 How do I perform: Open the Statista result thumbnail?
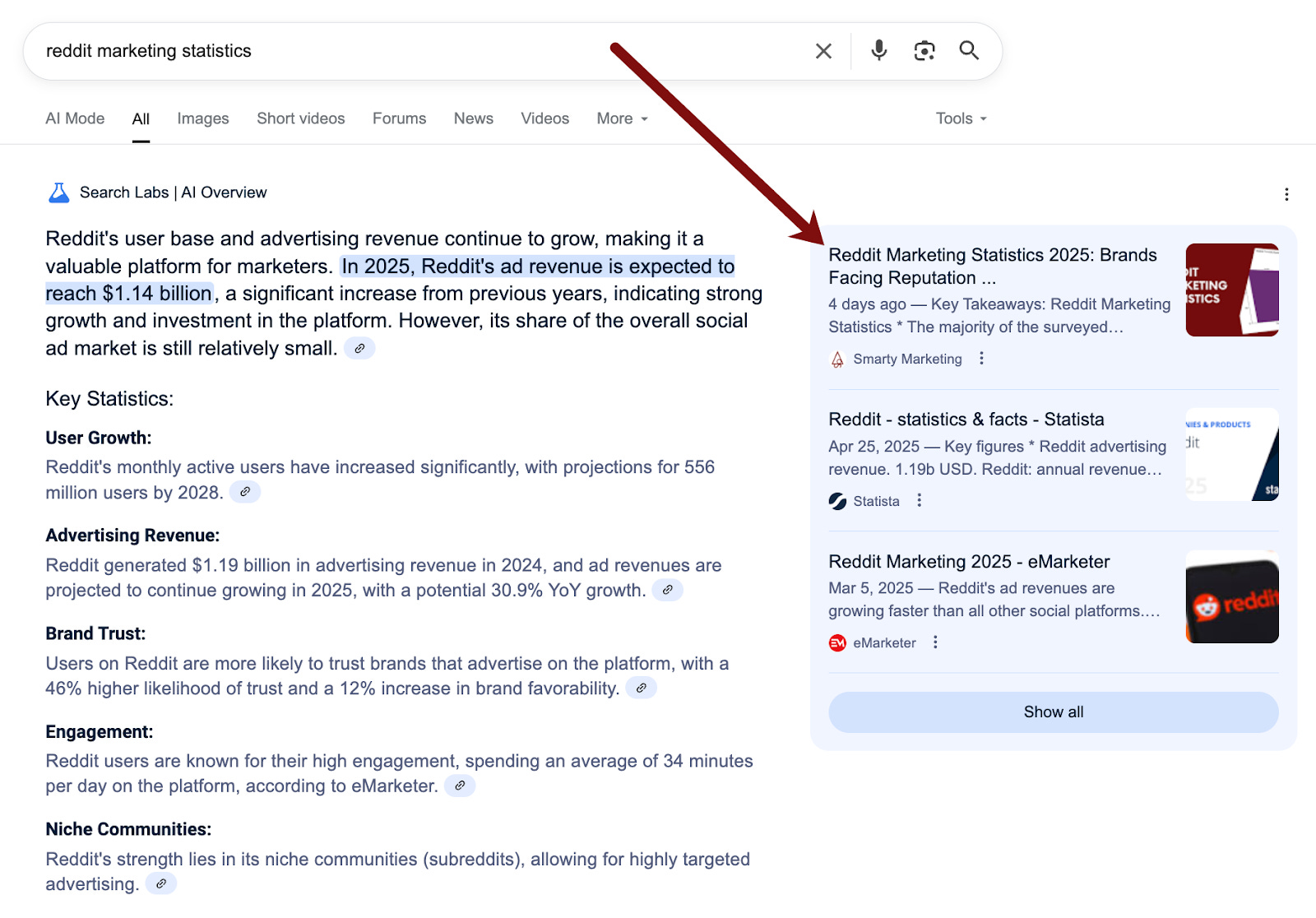[1232, 454]
